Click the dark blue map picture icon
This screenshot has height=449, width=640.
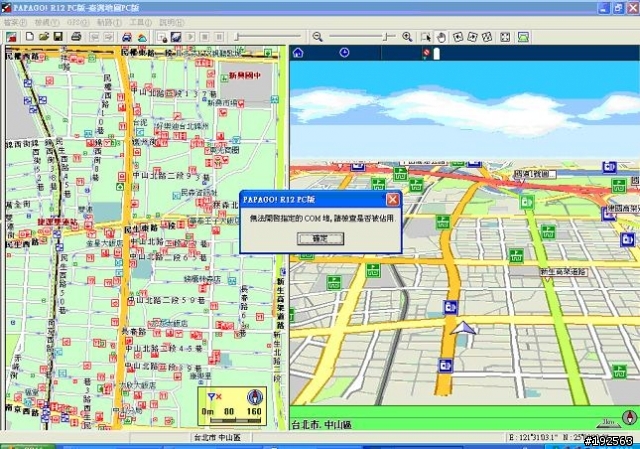[x=176, y=37]
